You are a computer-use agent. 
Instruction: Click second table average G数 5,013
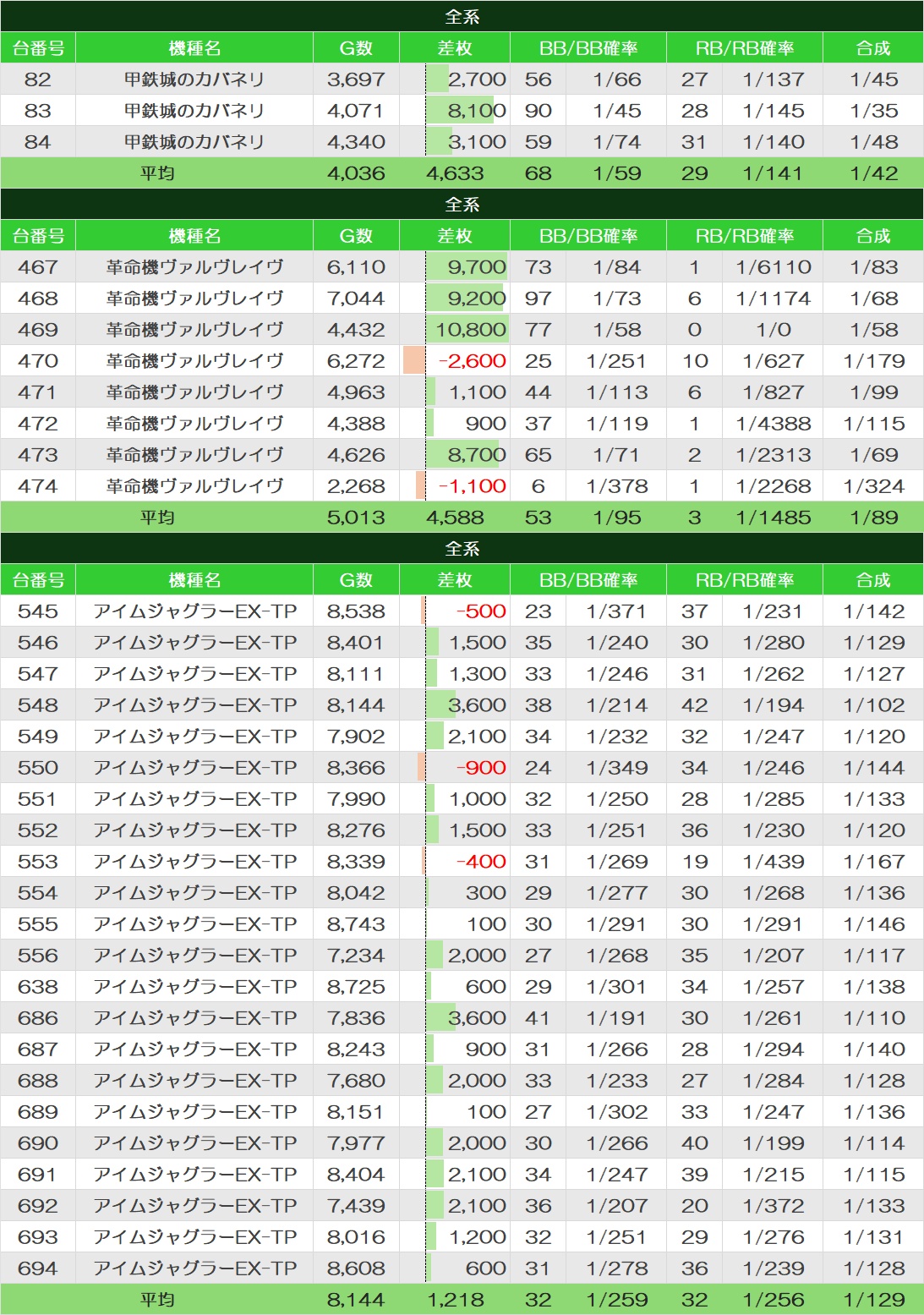click(x=356, y=518)
